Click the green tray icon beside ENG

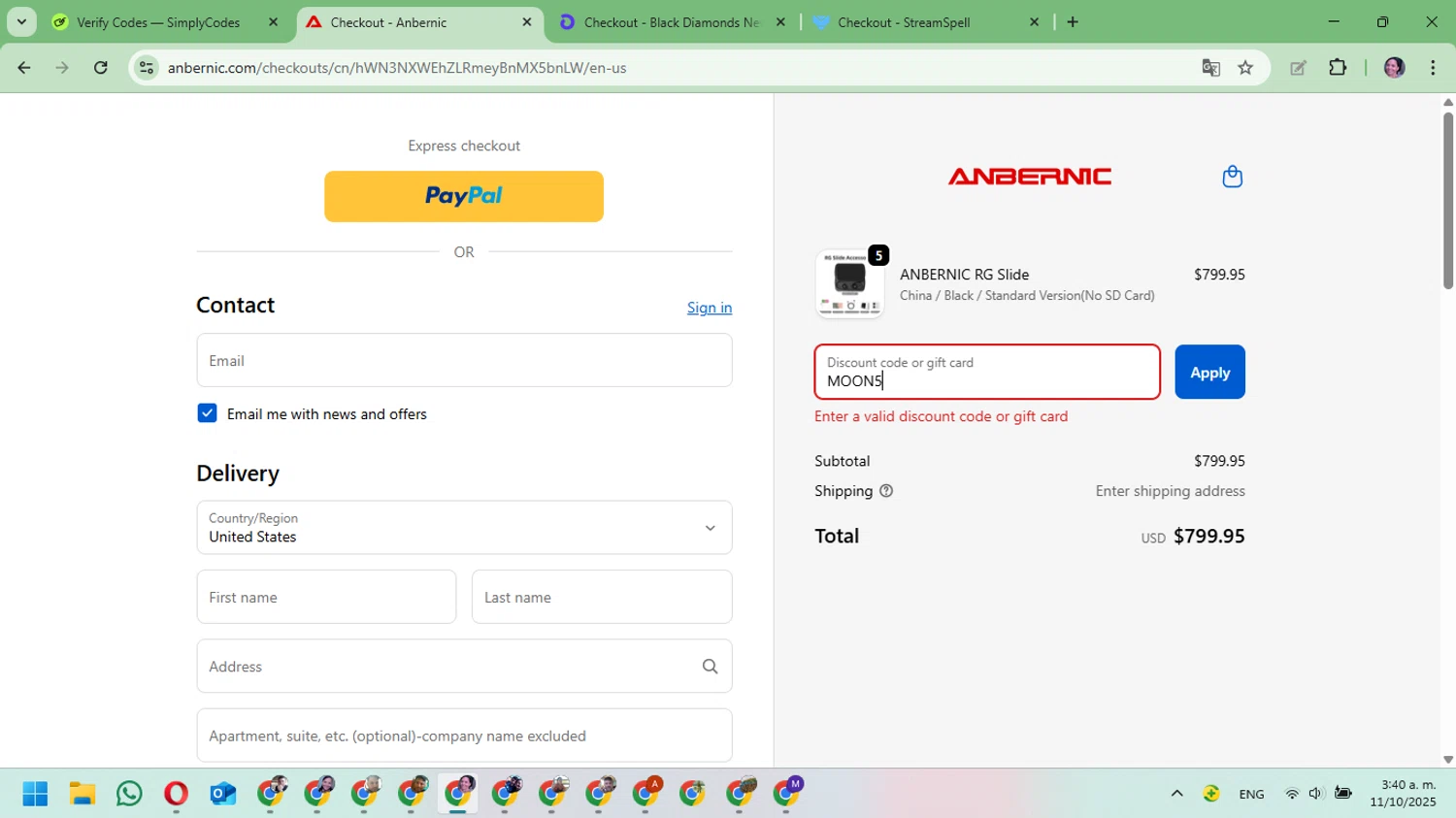[1211, 794]
